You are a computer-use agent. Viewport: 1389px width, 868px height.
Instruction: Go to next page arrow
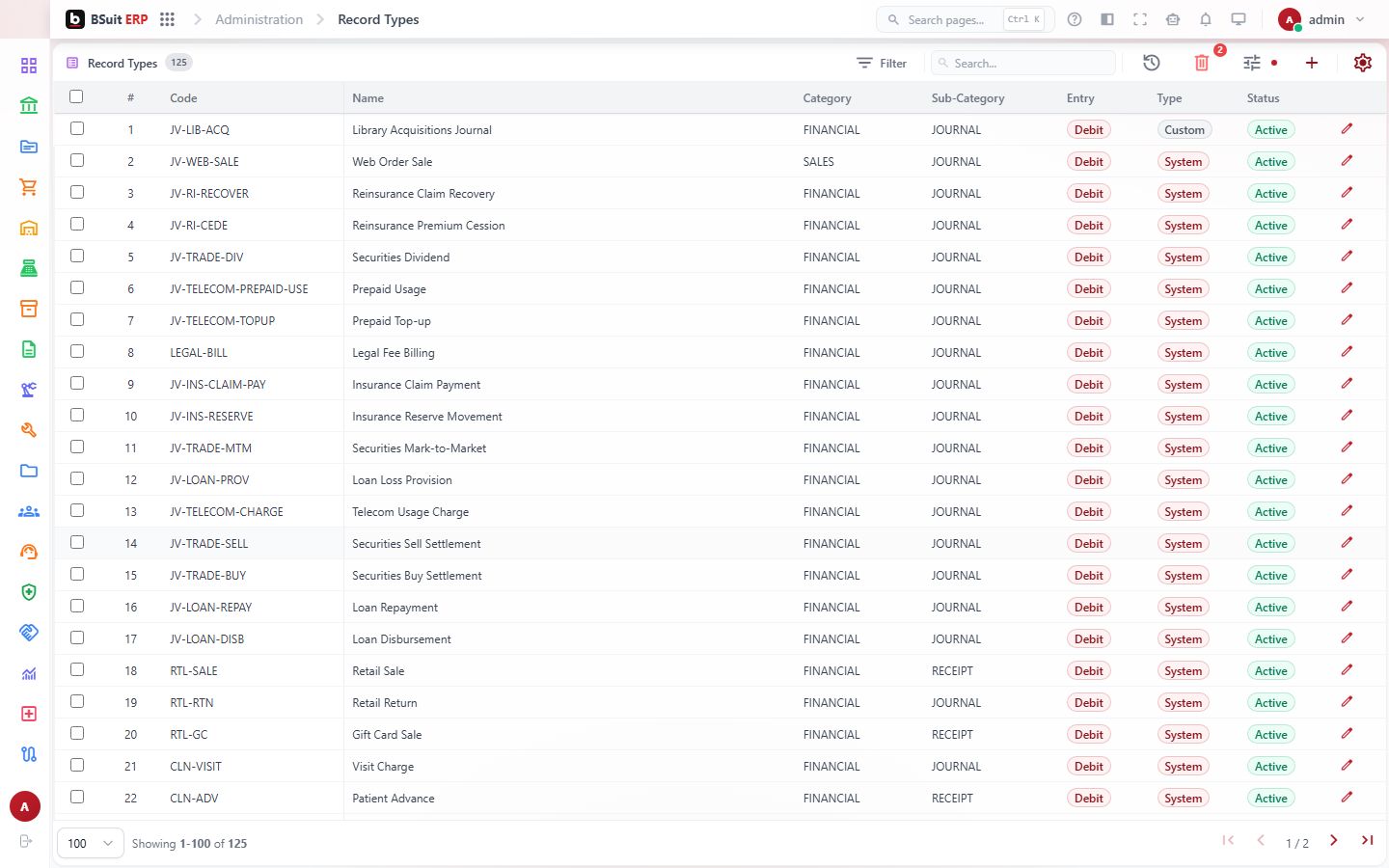click(1334, 841)
